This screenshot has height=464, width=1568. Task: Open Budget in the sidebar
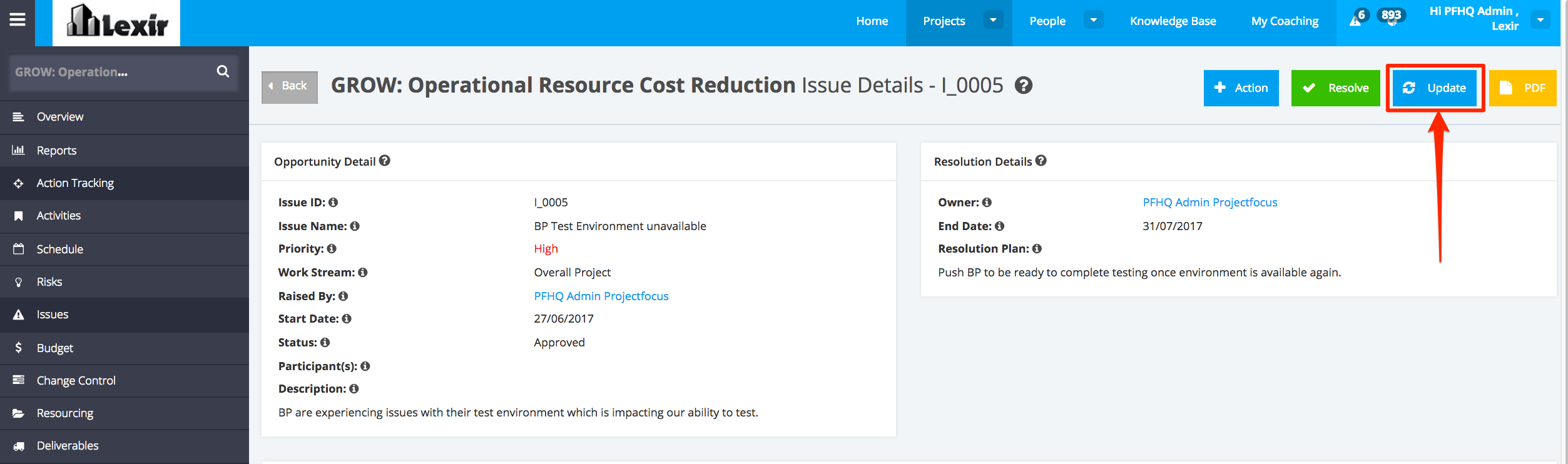pos(125,348)
